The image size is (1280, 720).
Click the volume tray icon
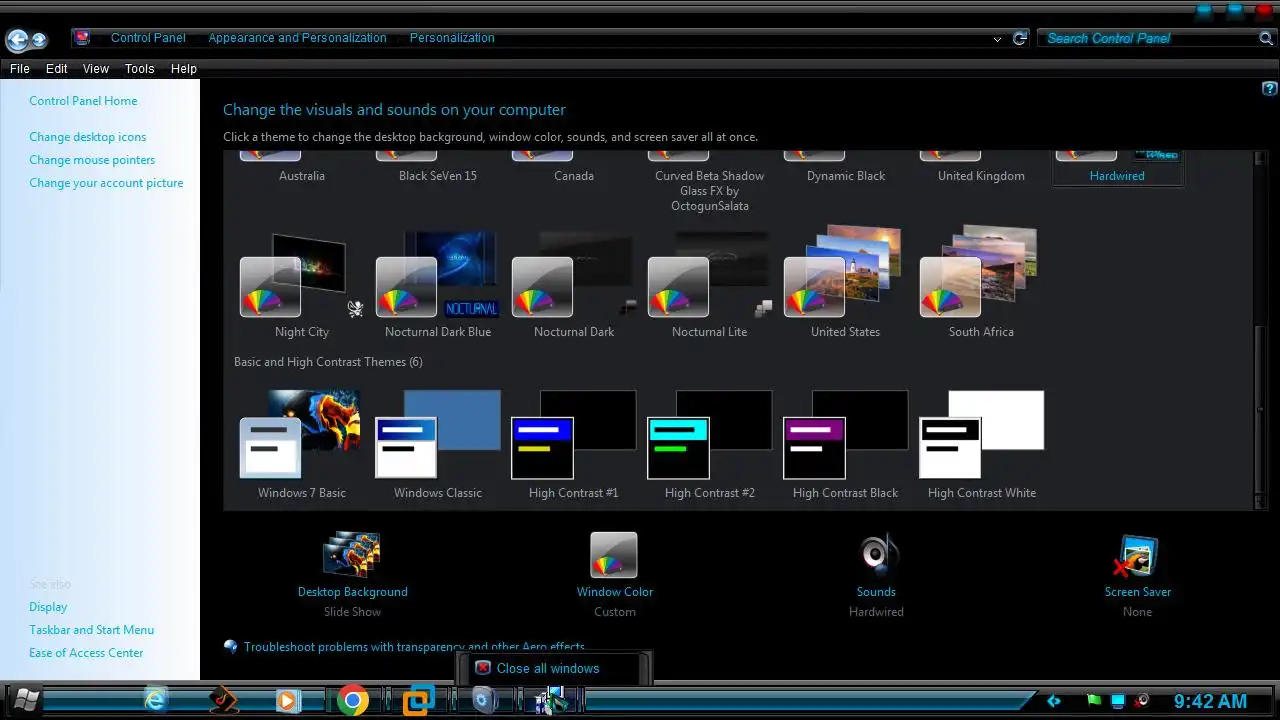(1141, 701)
